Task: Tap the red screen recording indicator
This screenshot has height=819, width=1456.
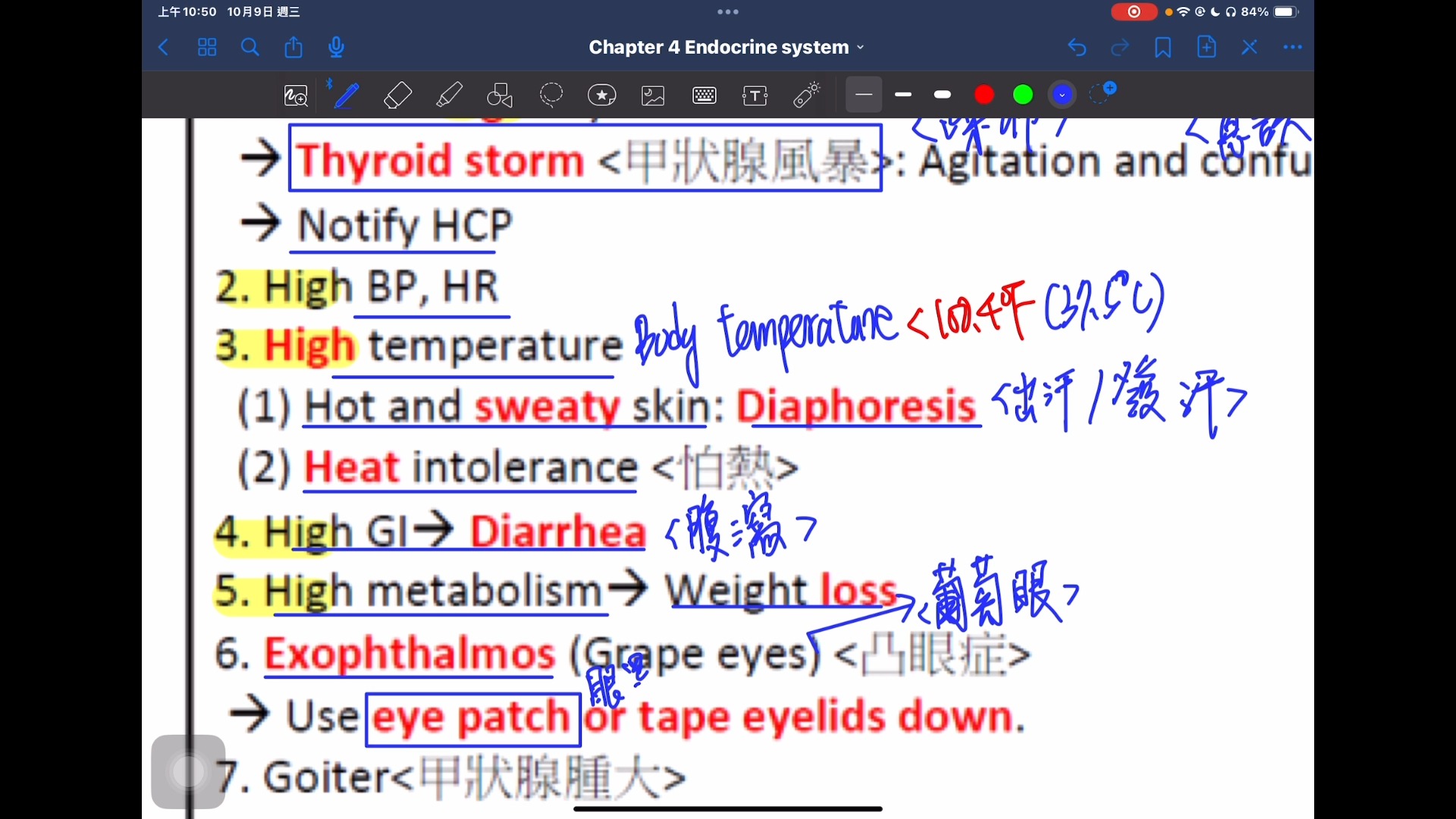Action: click(1134, 11)
